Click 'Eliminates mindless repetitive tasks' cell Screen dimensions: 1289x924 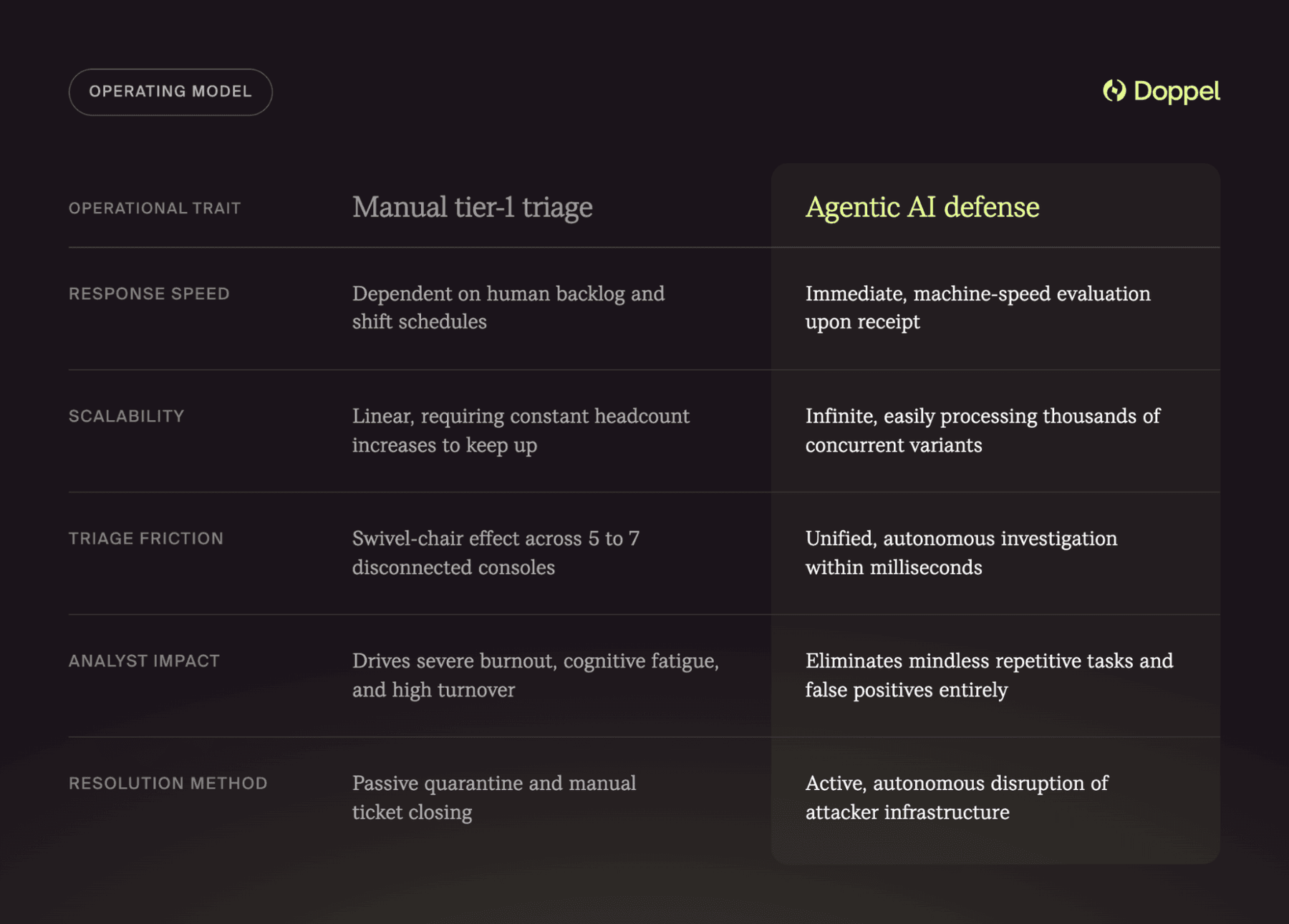point(989,675)
